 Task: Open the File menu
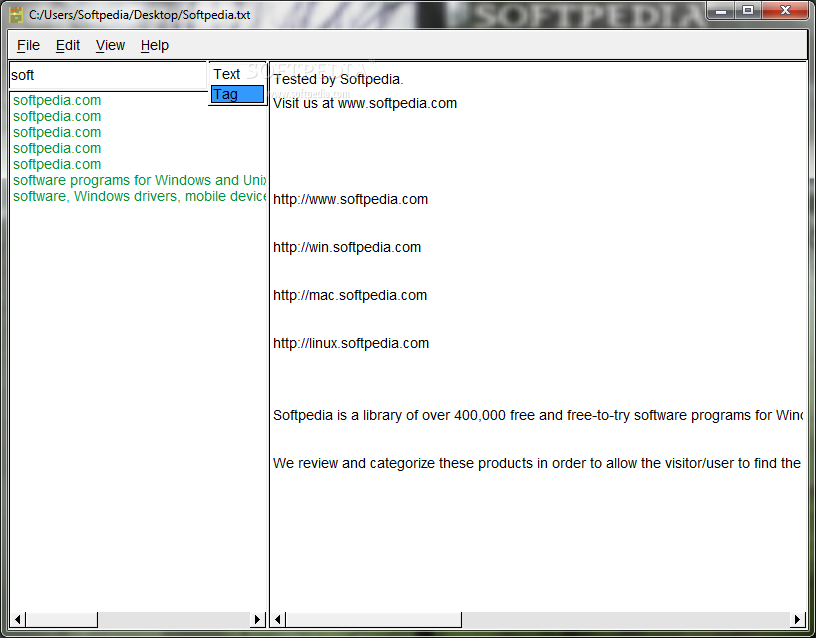28,45
